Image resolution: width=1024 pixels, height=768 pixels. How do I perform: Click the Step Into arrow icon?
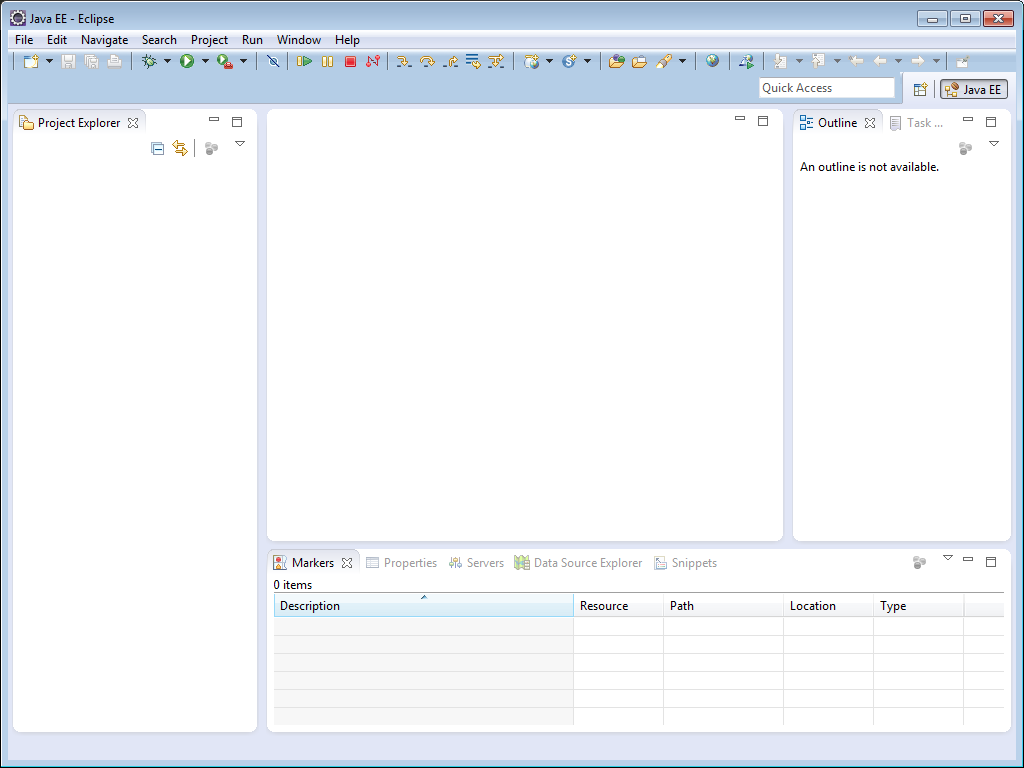404,61
